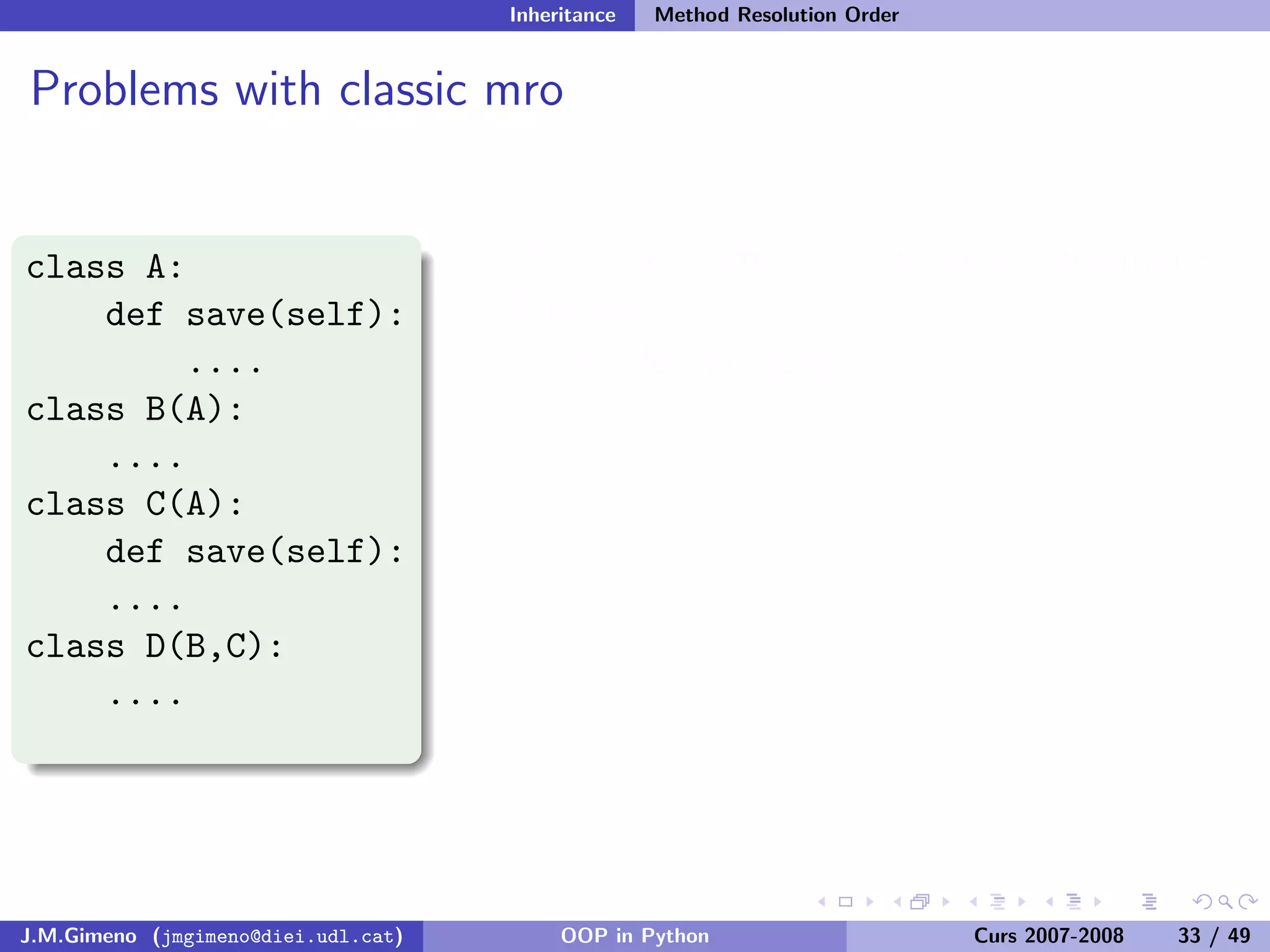
Task: Open search with magnifier icon
Action: (1225, 902)
